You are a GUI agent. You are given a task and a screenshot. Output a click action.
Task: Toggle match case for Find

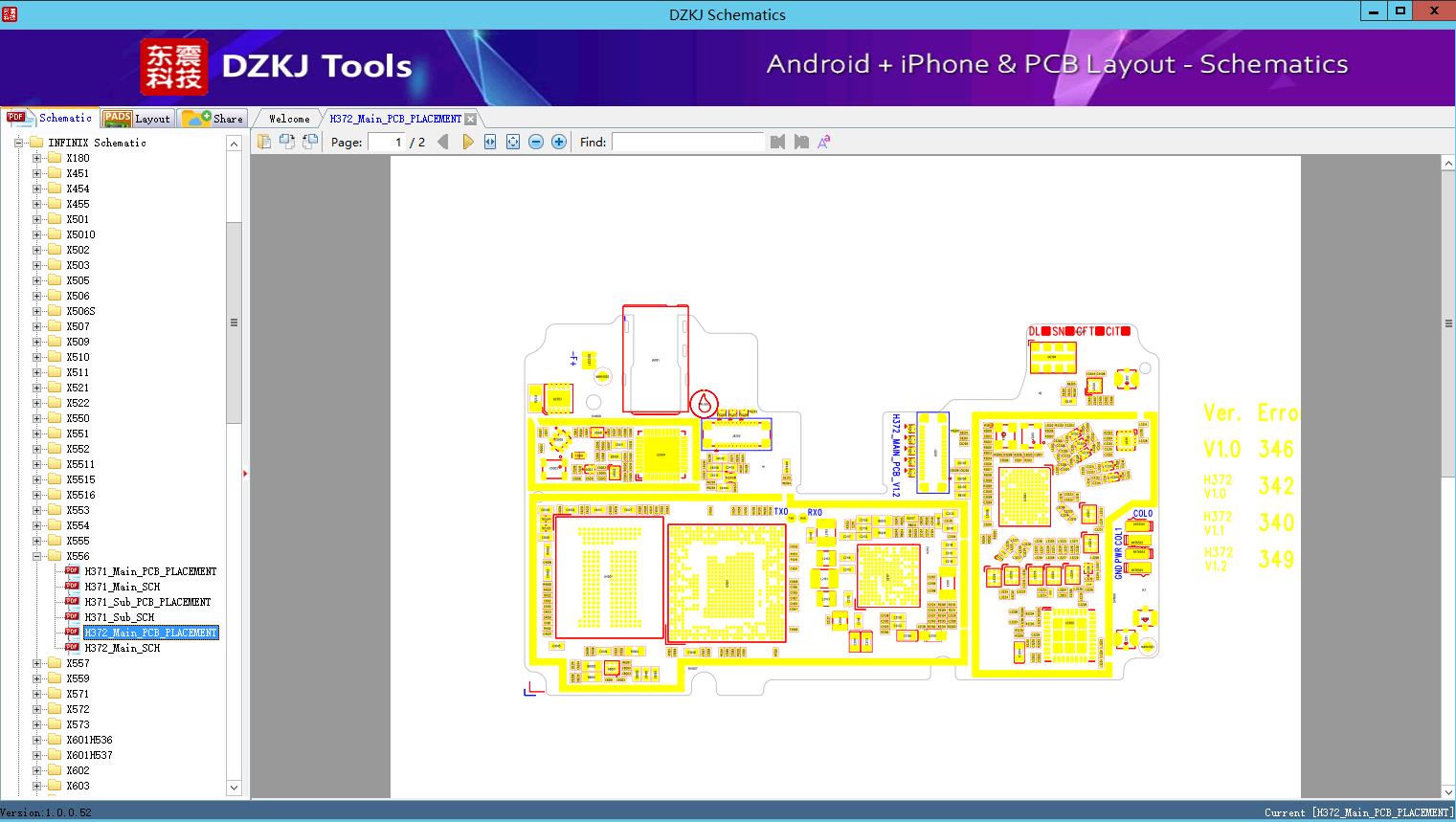(x=824, y=142)
